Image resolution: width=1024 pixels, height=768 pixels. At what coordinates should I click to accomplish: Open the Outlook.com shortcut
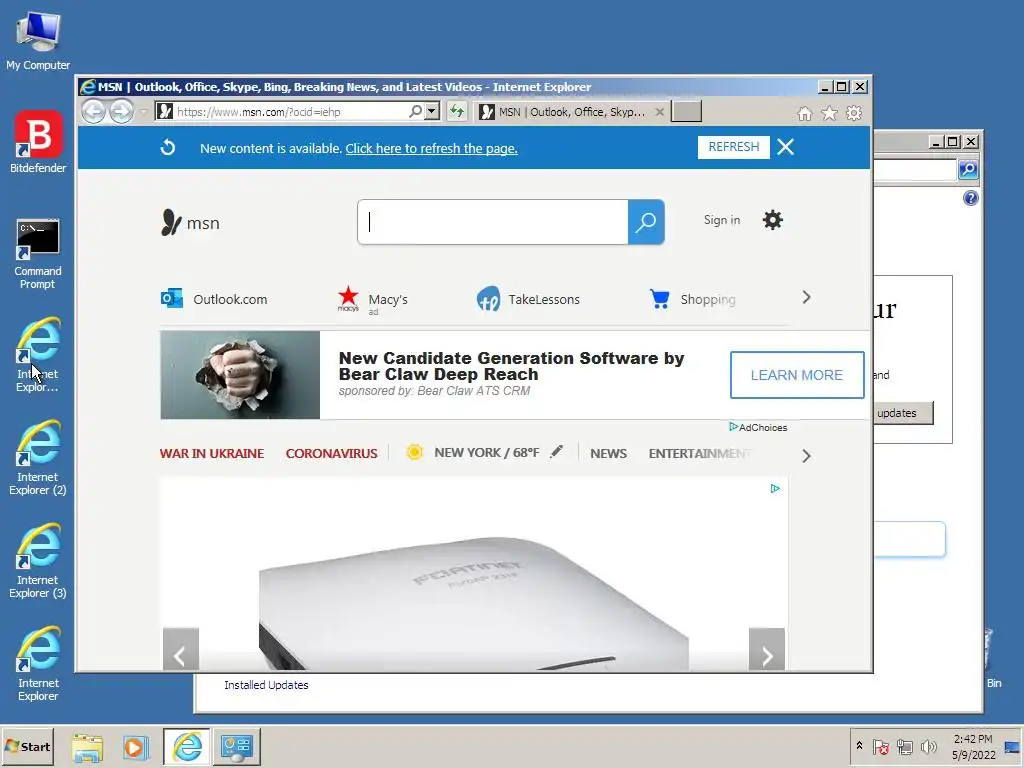[214, 299]
